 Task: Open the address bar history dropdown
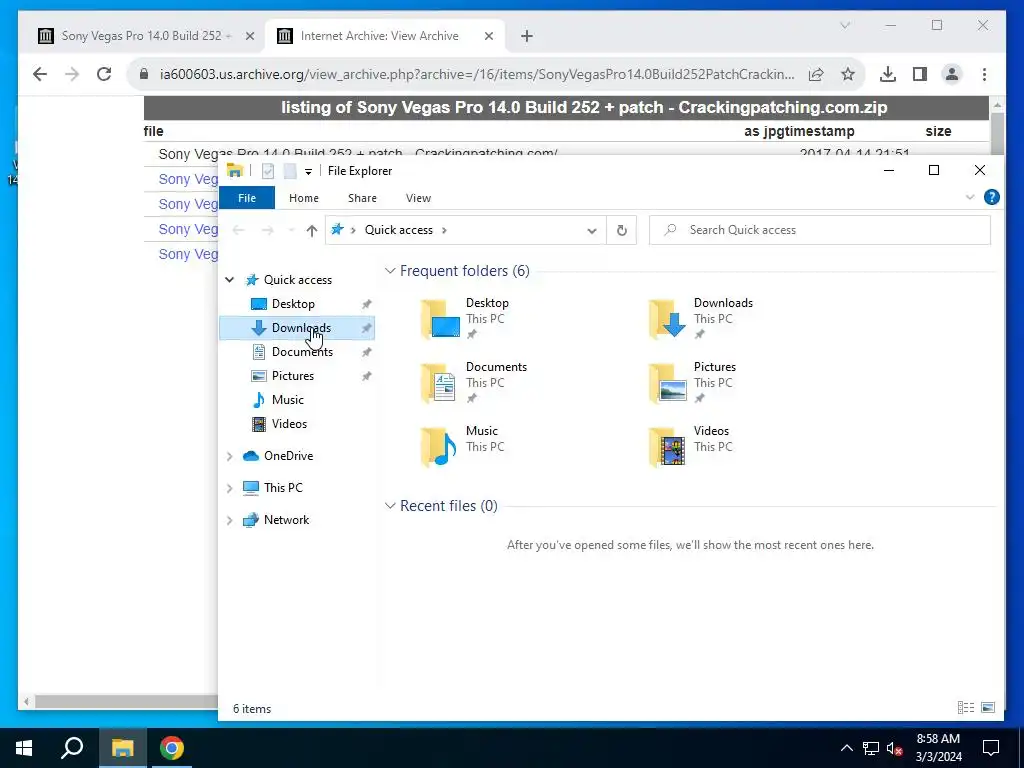[x=592, y=231]
